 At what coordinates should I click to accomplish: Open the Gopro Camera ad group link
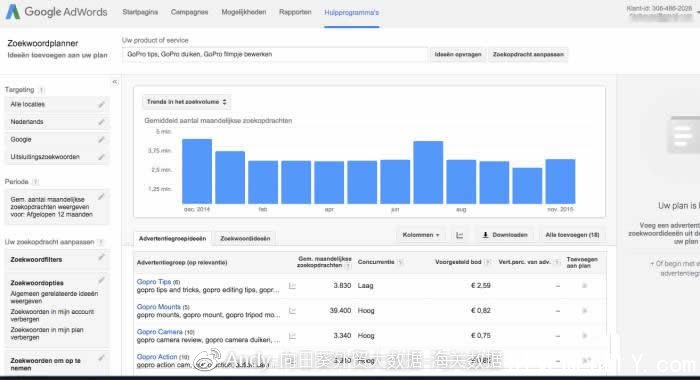[159, 332]
